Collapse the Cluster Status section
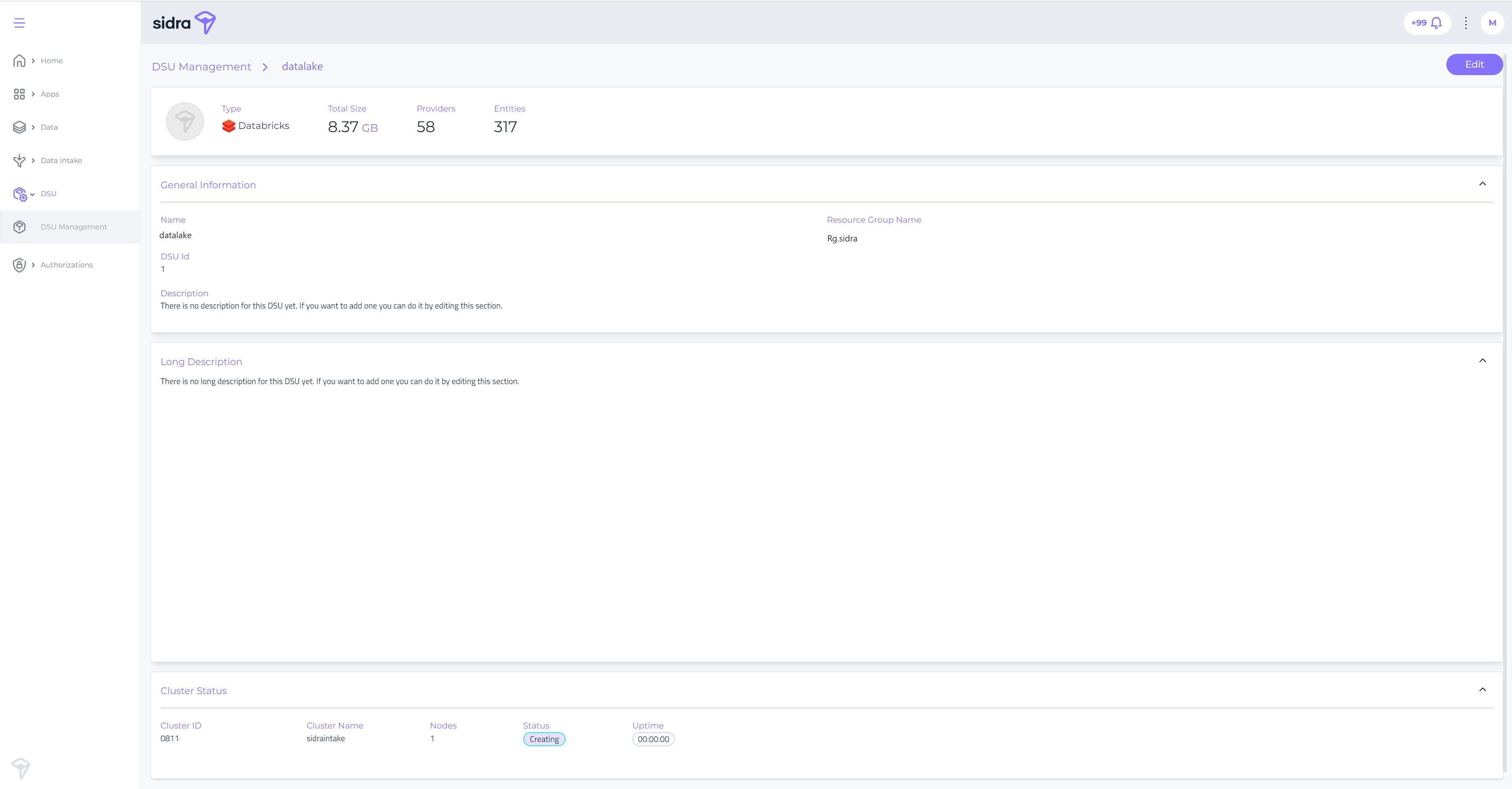Screen dimensions: 1512x789 coord(1482,690)
